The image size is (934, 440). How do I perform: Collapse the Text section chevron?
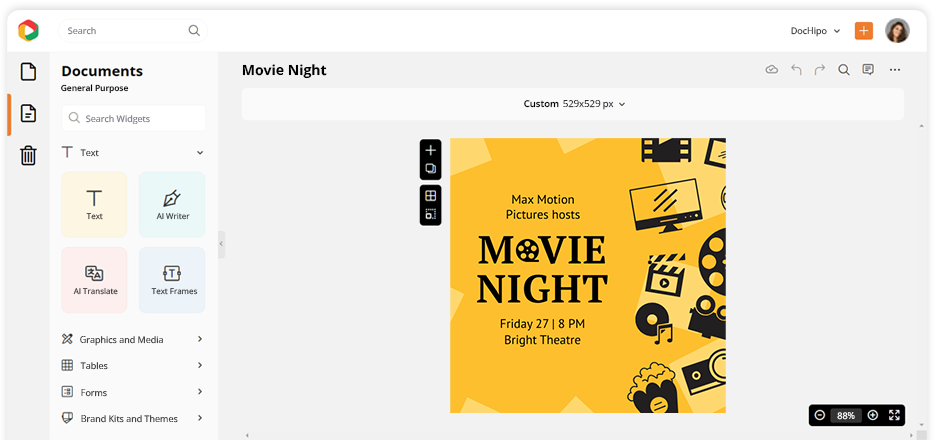point(200,153)
